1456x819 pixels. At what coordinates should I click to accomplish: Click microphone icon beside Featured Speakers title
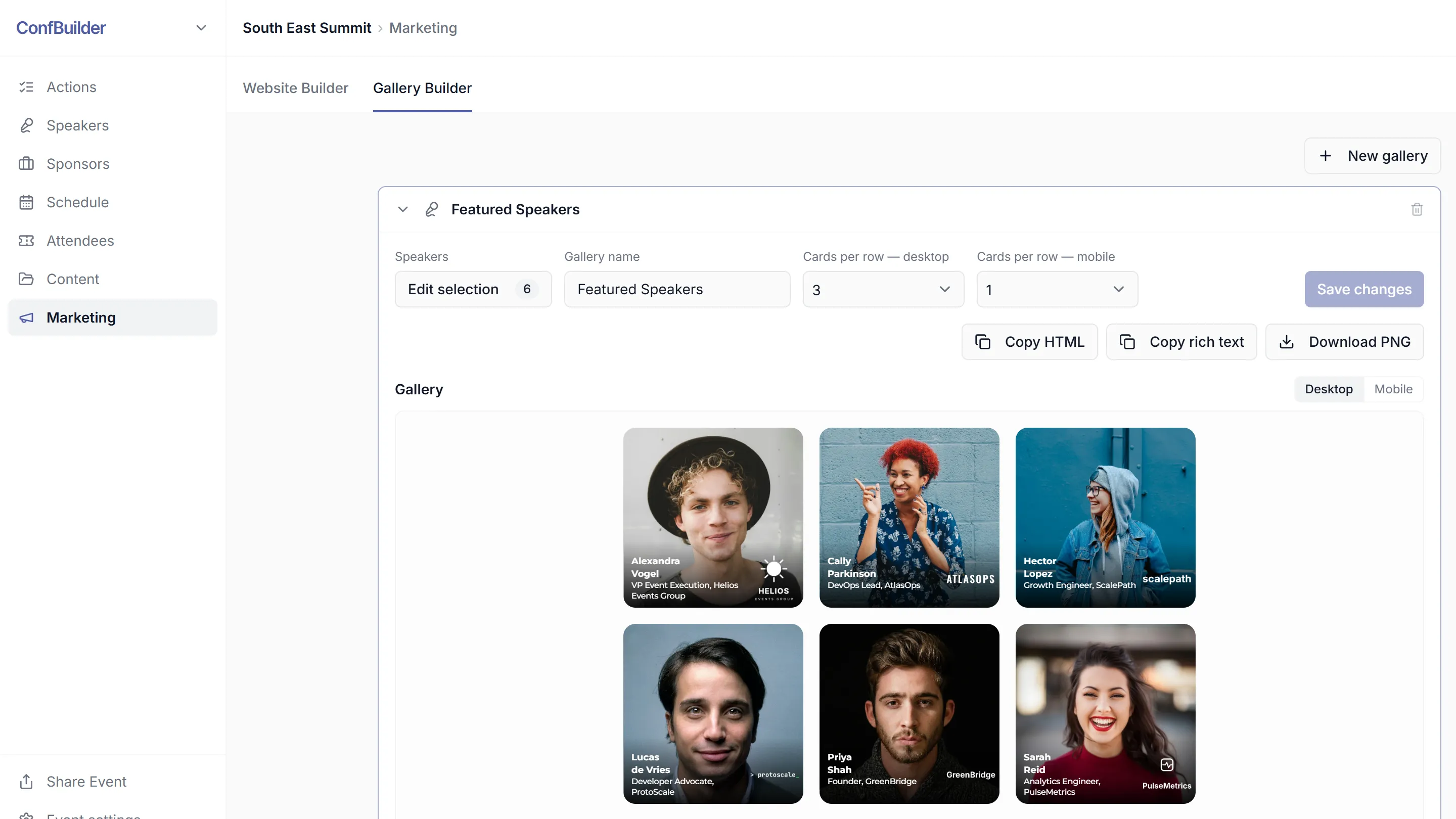coord(432,210)
